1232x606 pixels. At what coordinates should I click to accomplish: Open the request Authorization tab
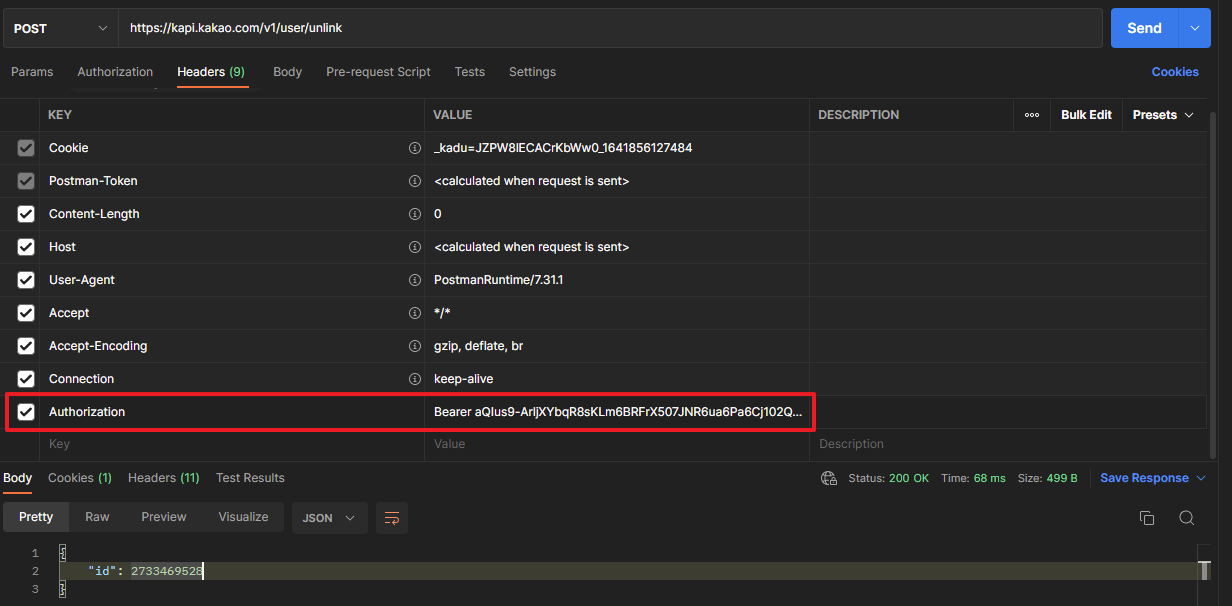[115, 72]
